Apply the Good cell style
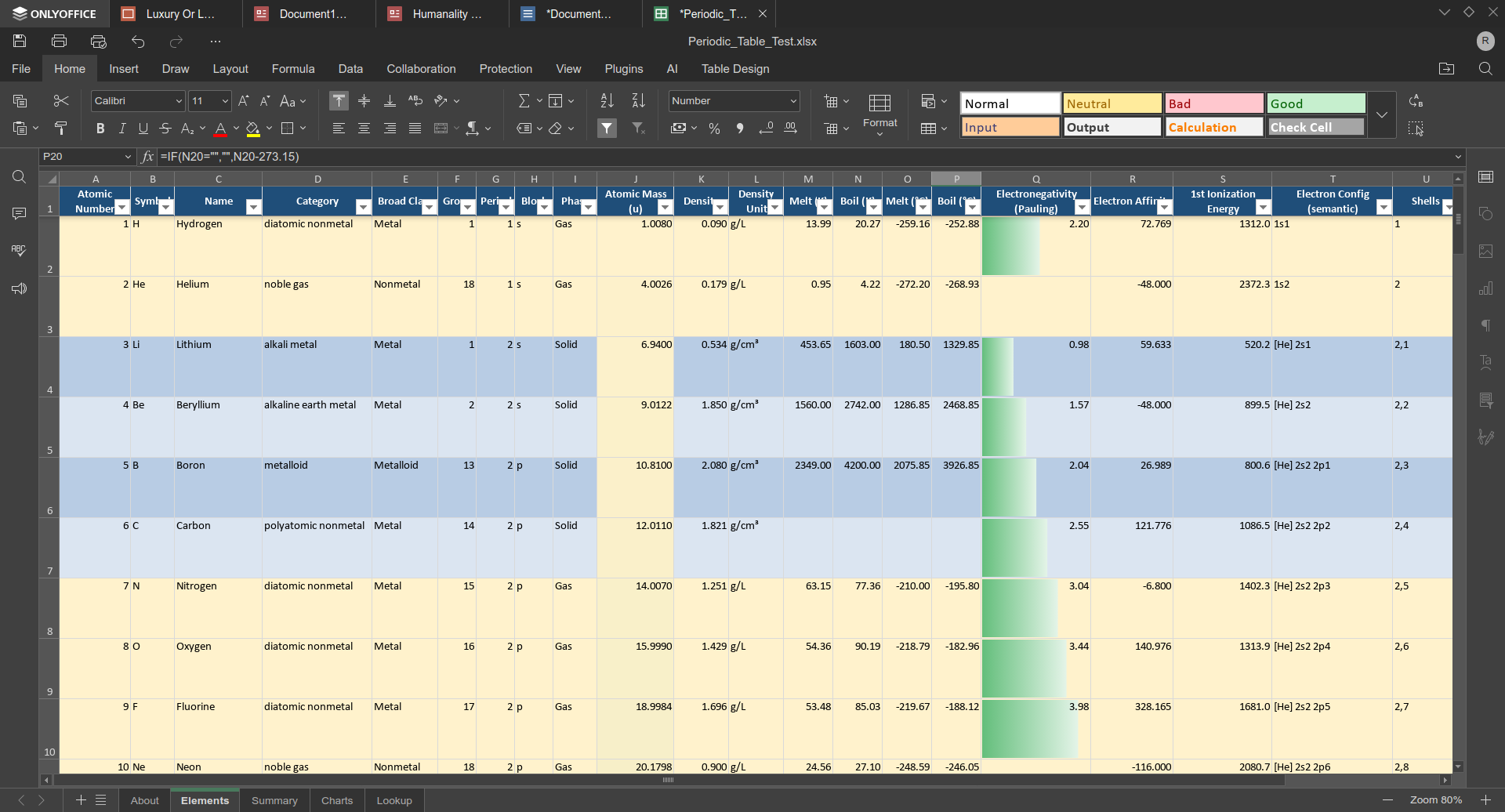The image size is (1505, 812). tap(1315, 103)
